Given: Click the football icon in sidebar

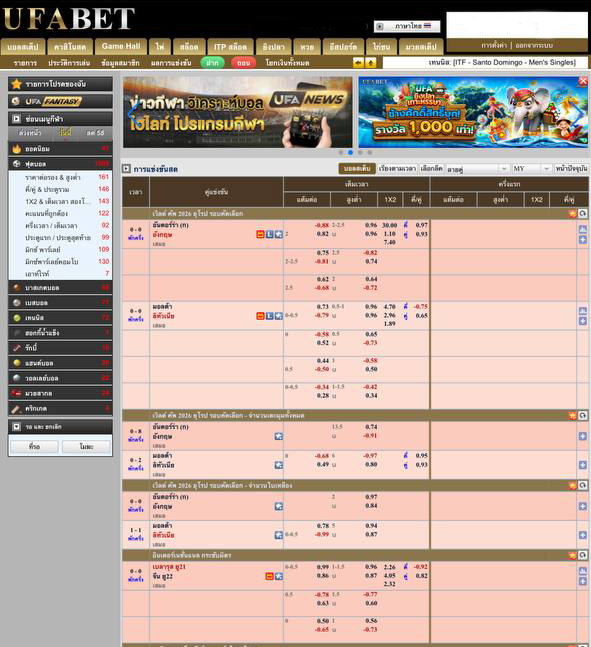Looking at the screenshot, I should (17, 164).
